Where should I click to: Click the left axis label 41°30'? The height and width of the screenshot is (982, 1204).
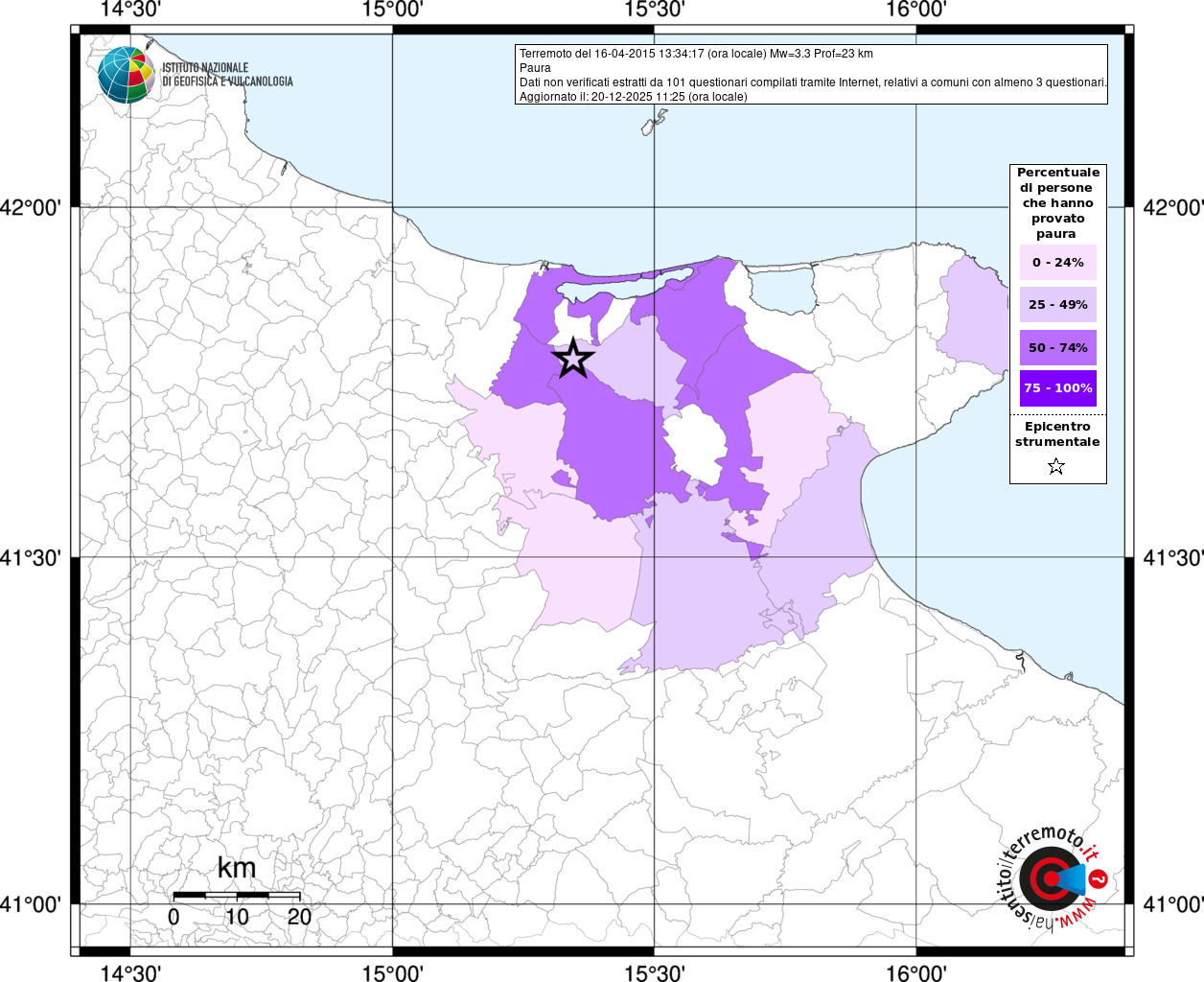[31, 557]
